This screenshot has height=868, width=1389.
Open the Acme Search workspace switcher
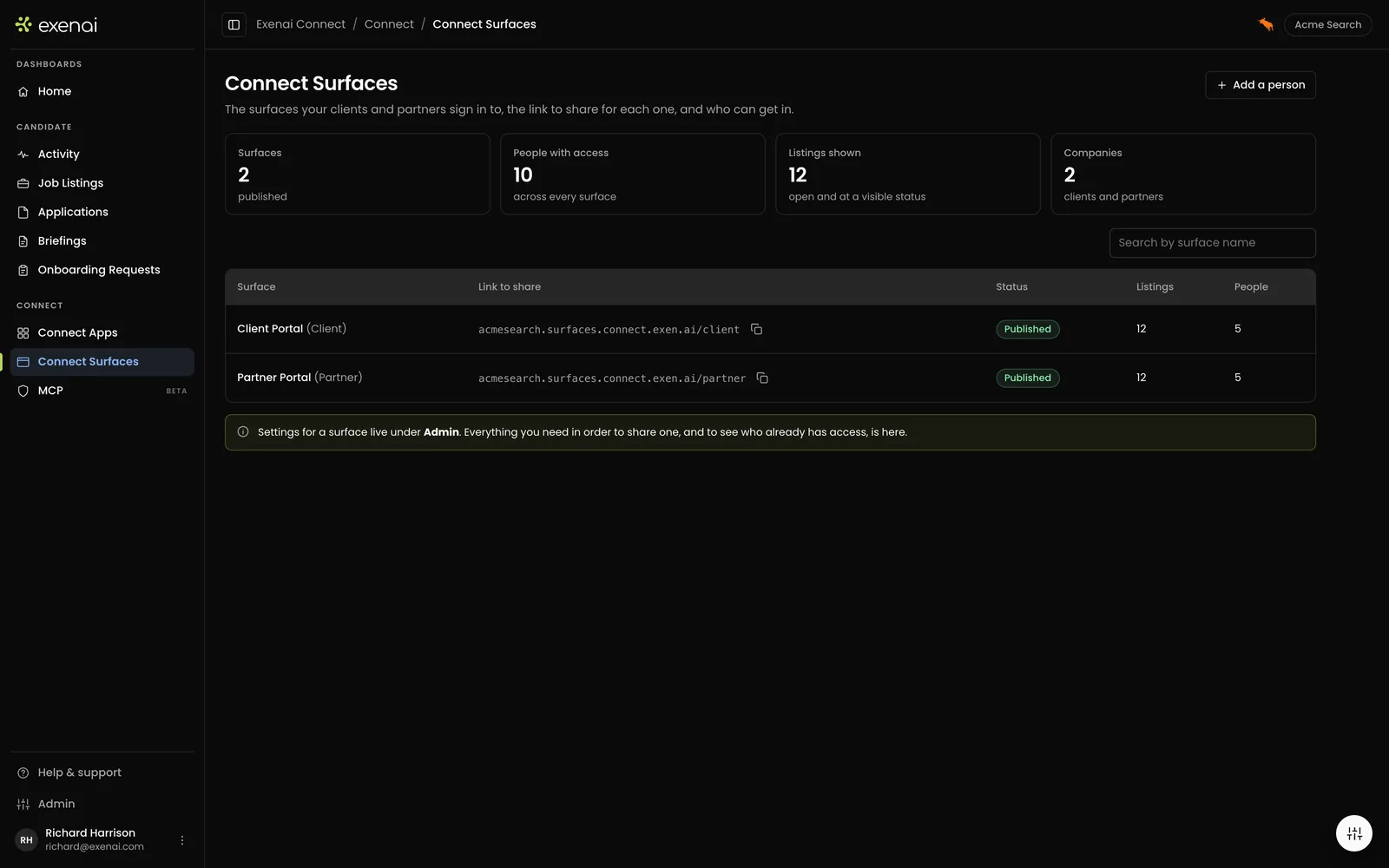(1327, 24)
